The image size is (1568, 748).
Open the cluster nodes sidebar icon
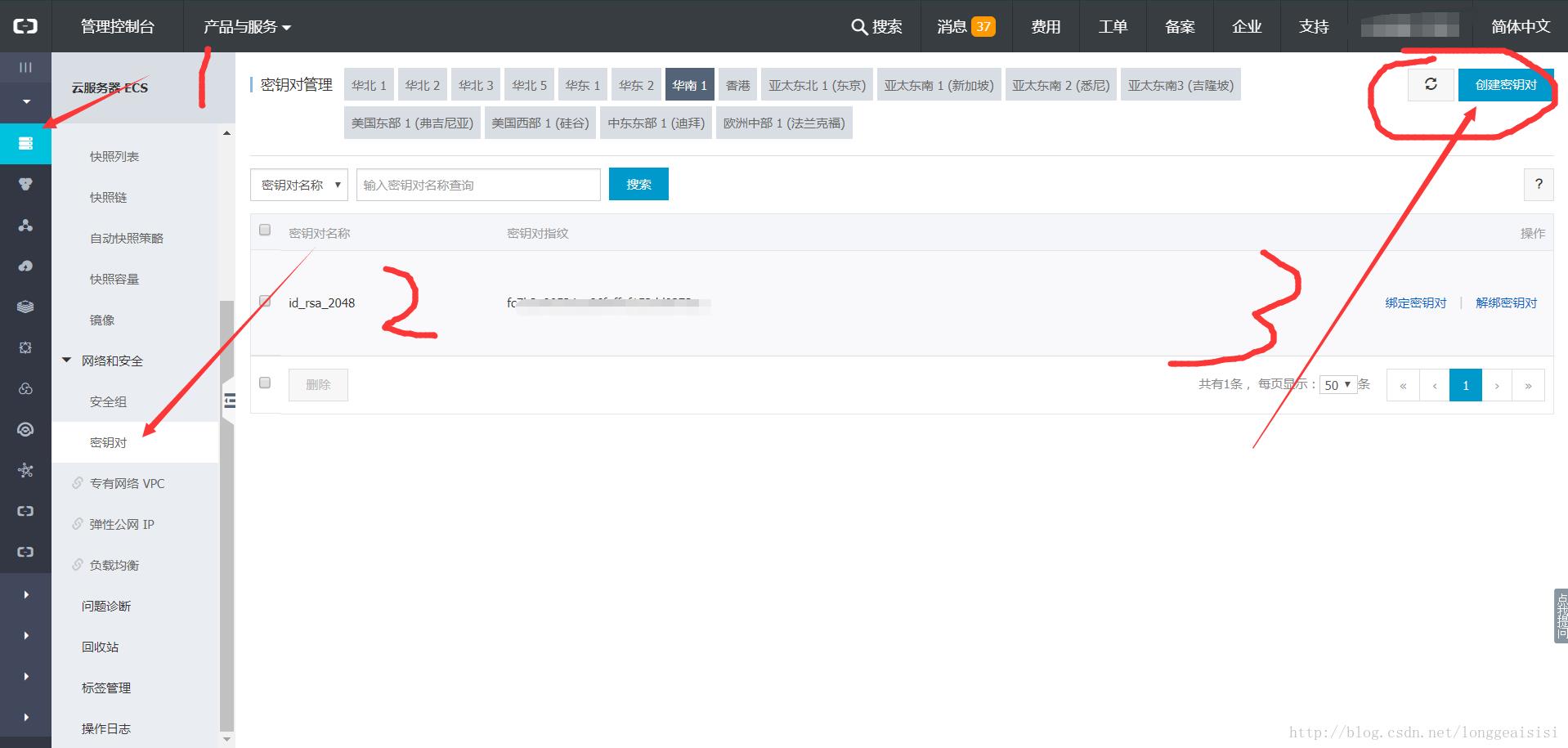coord(25,226)
